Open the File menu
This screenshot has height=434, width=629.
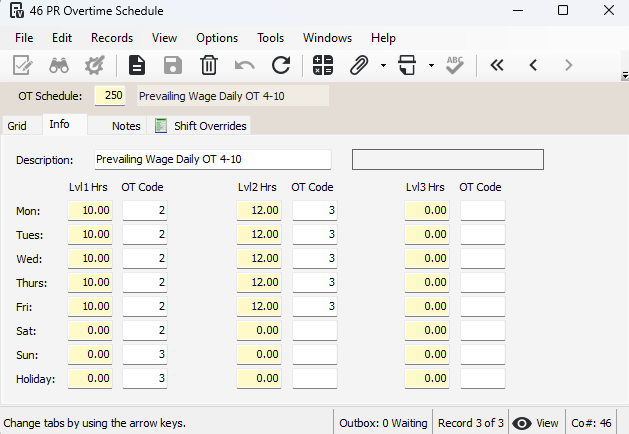point(24,38)
